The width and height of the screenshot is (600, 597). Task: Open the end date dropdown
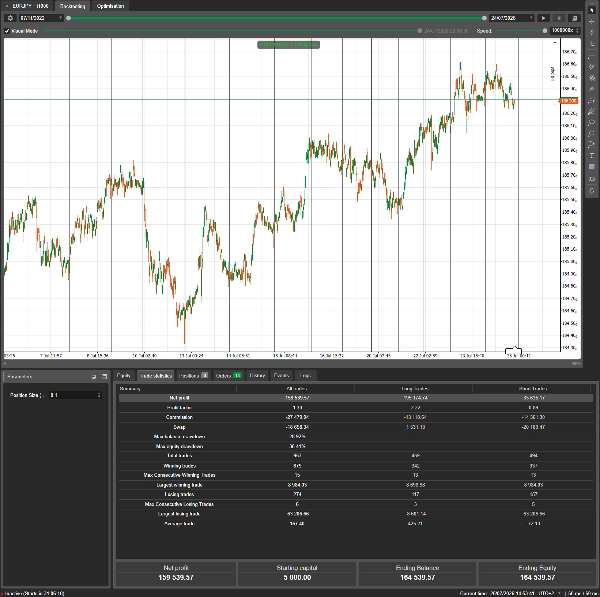(x=531, y=18)
